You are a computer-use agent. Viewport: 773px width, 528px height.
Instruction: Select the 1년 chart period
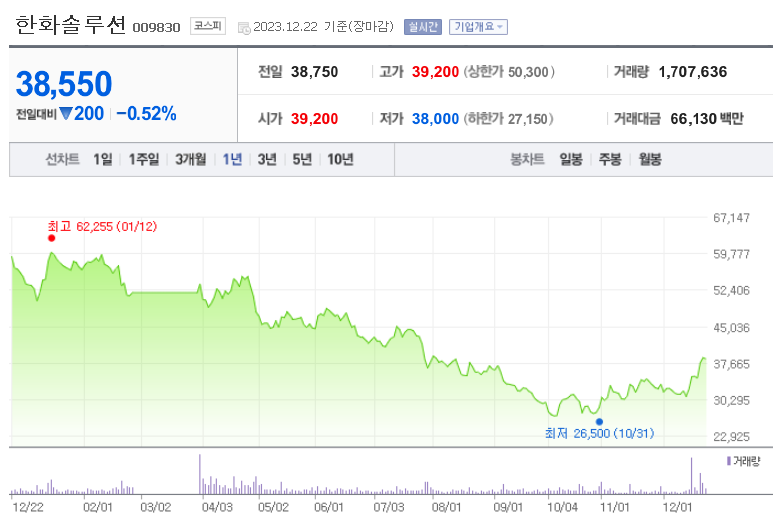pos(232,159)
